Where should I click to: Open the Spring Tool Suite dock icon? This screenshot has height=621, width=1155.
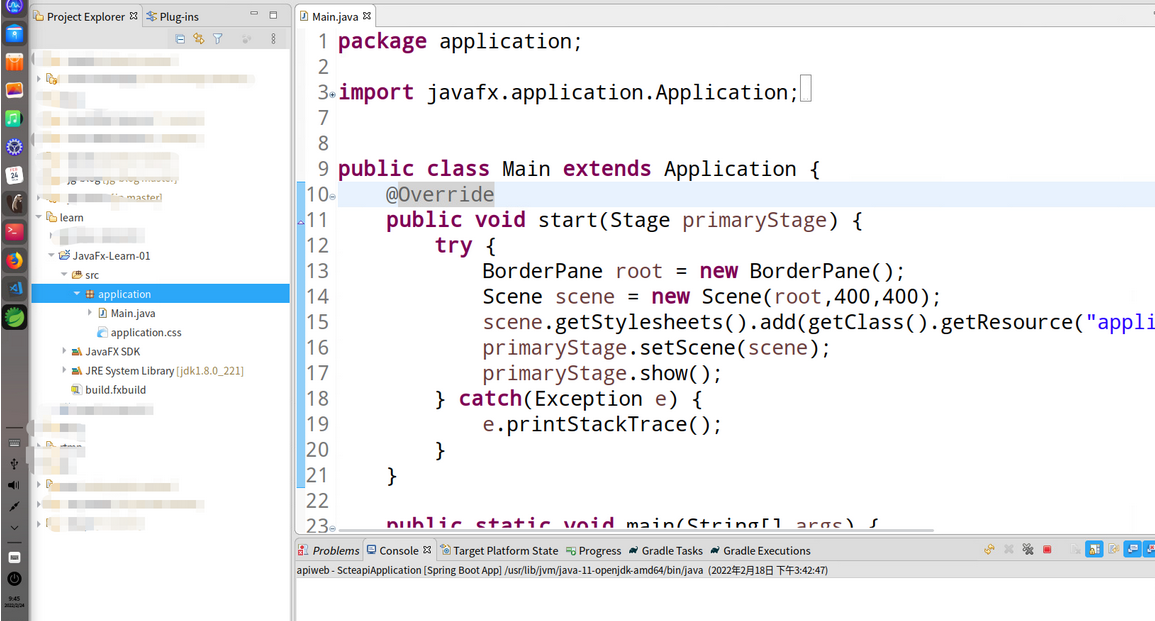14,317
